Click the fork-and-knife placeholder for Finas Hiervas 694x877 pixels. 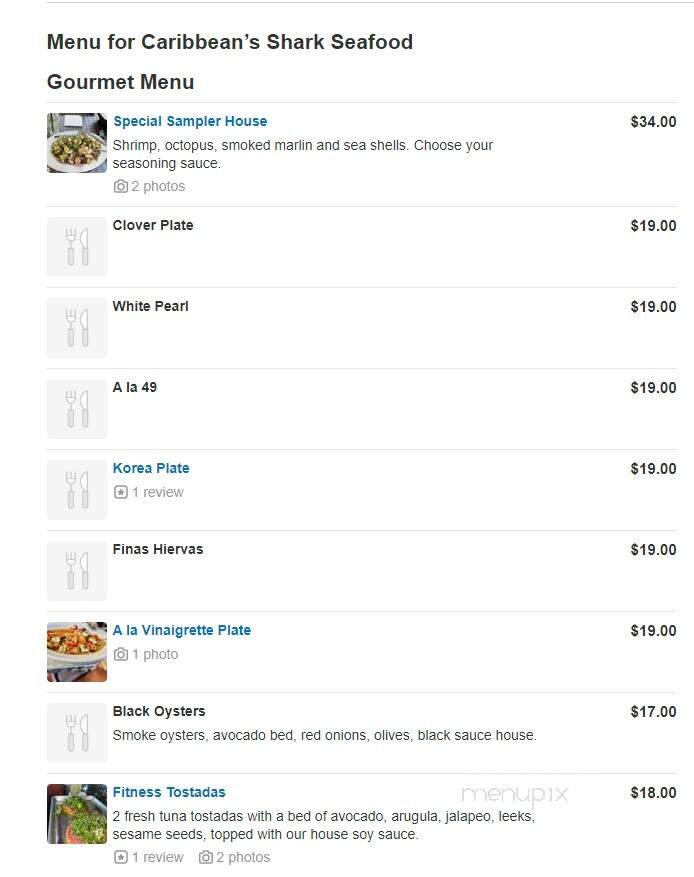click(77, 570)
